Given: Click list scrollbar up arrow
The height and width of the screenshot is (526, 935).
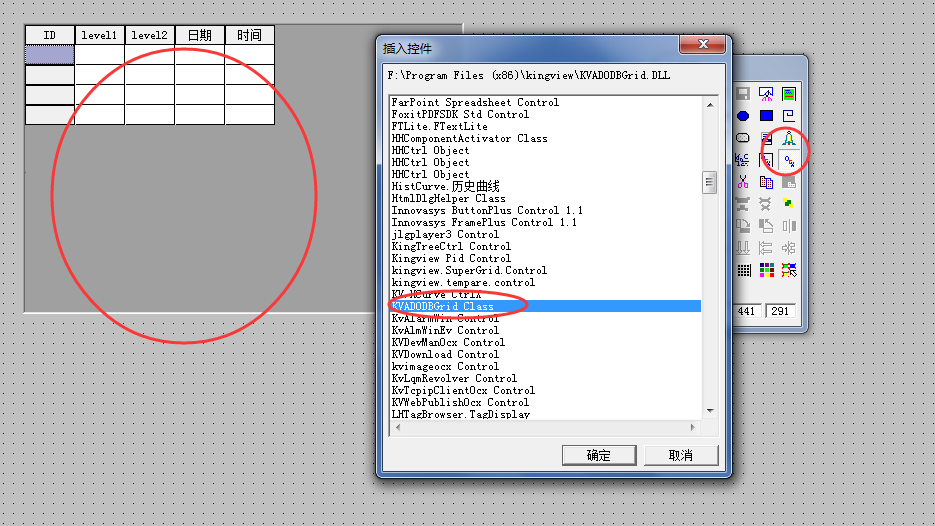Looking at the screenshot, I should 710,105.
